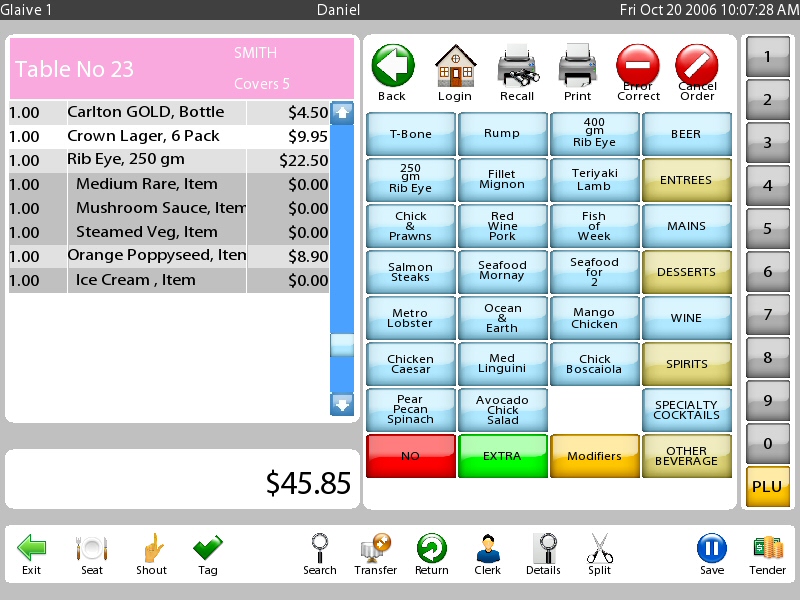Add Rump steak item
This screenshot has width=800, height=600.
pyautogui.click(x=503, y=134)
